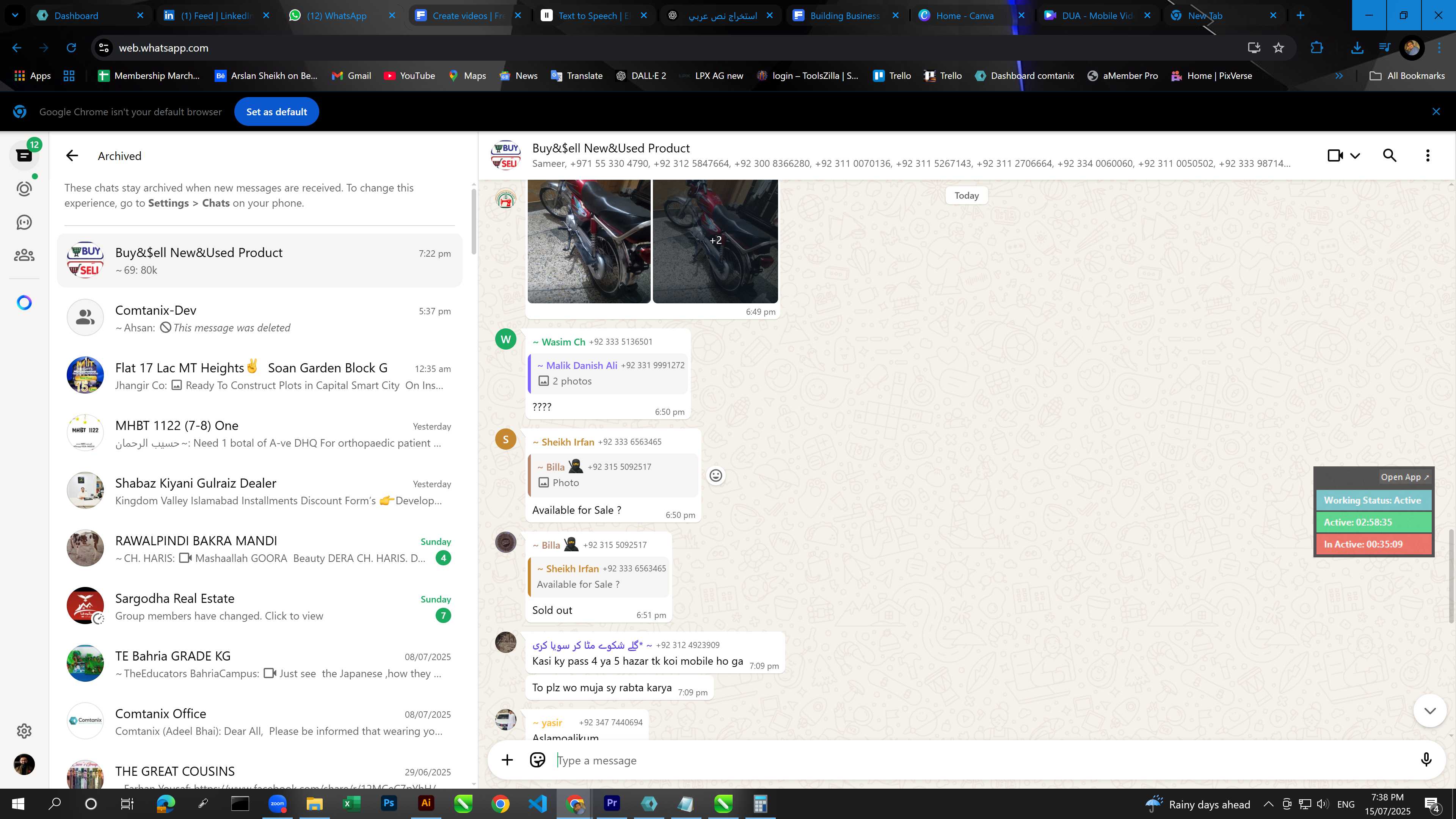This screenshot has height=819, width=1456.
Task: Open Premiere Pro from the taskbar
Action: click(612, 803)
